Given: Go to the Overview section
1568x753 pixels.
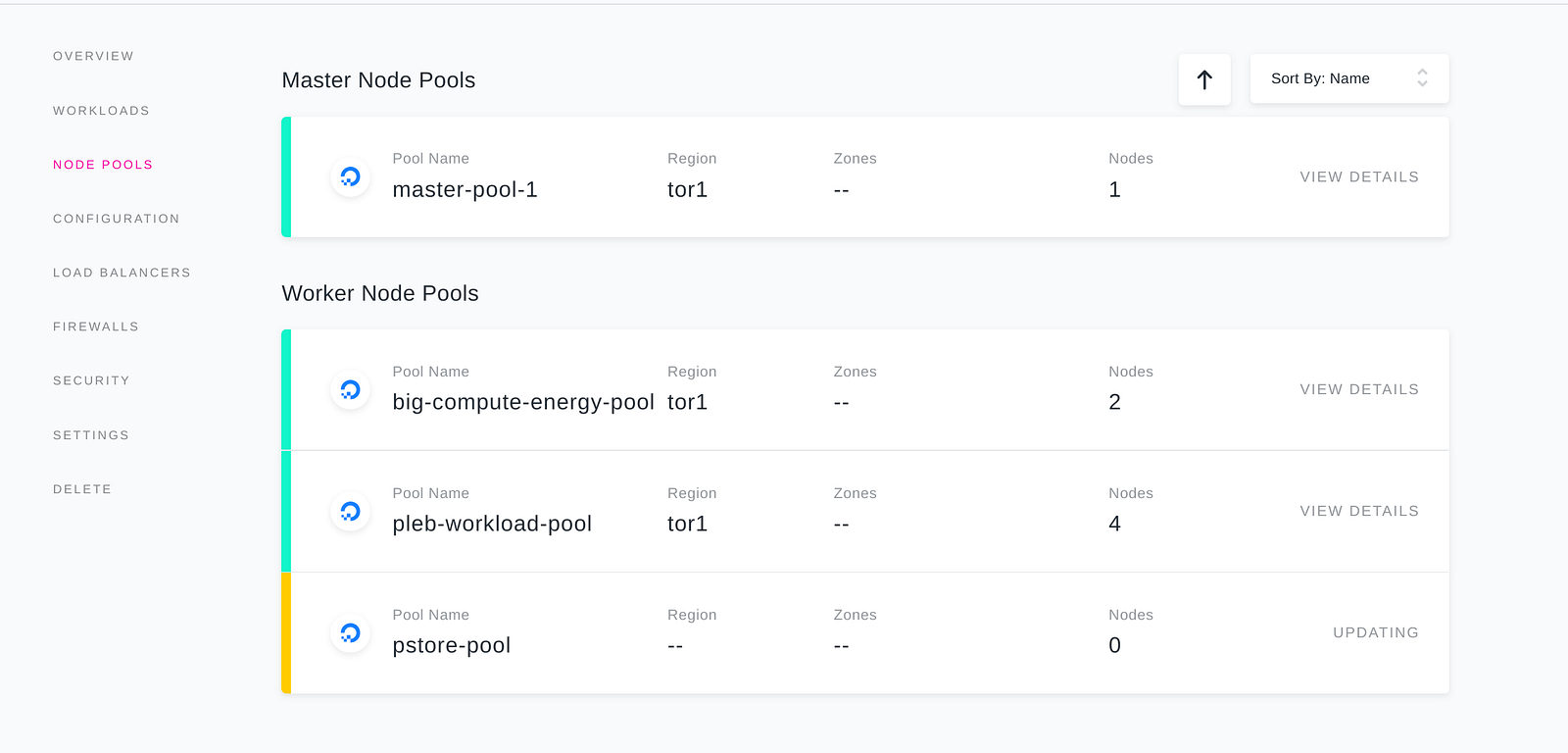Looking at the screenshot, I should [x=93, y=56].
